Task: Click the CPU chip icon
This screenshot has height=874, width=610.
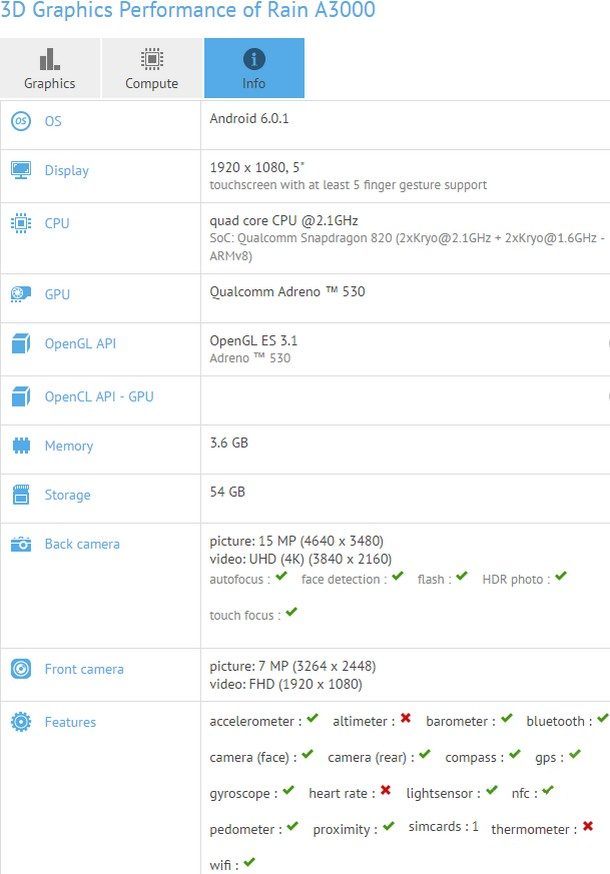Action: point(20,223)
